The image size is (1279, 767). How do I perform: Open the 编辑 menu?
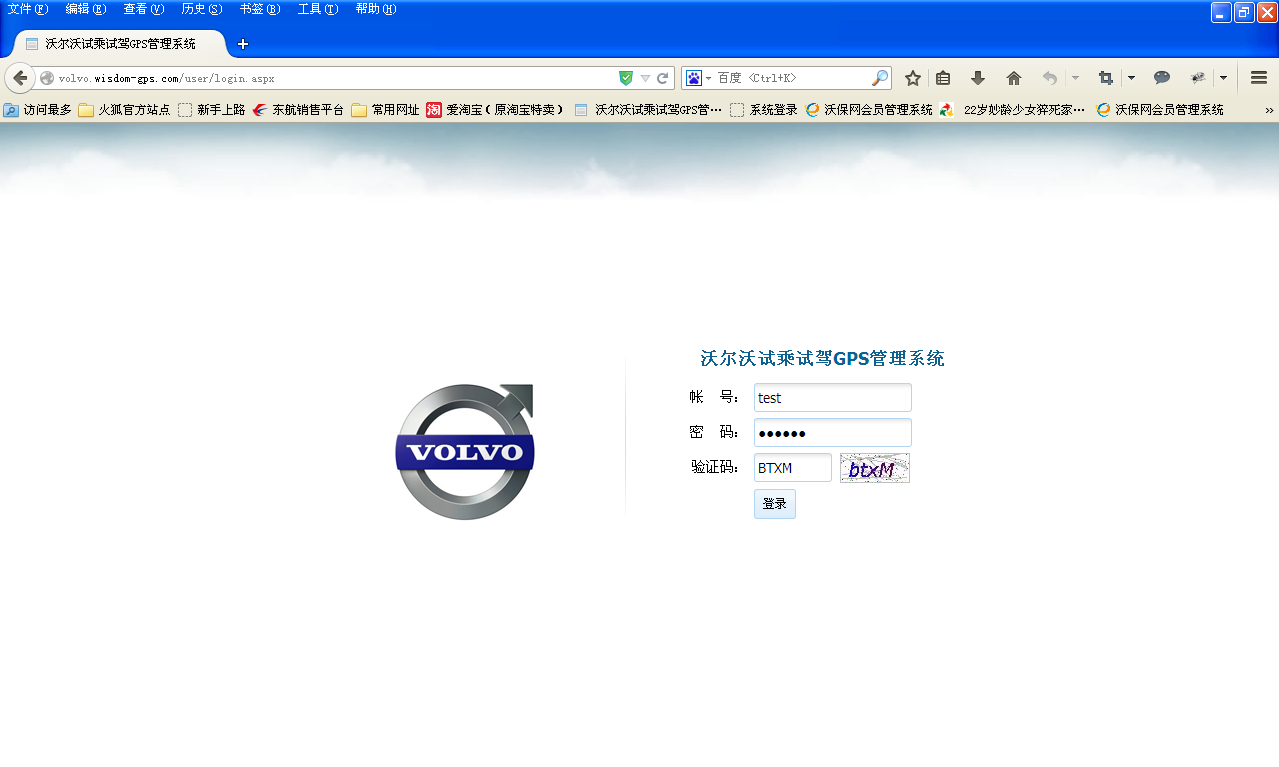[85, 9]
